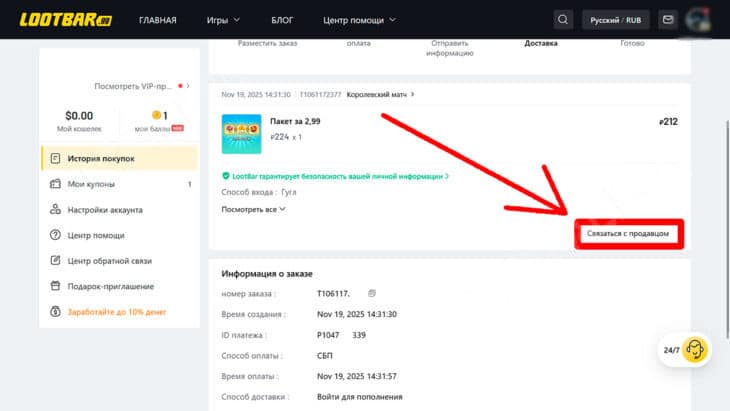730x411 pixels.
Task: Click Заработайте до 10% денег link
Action: coord(116,312)
